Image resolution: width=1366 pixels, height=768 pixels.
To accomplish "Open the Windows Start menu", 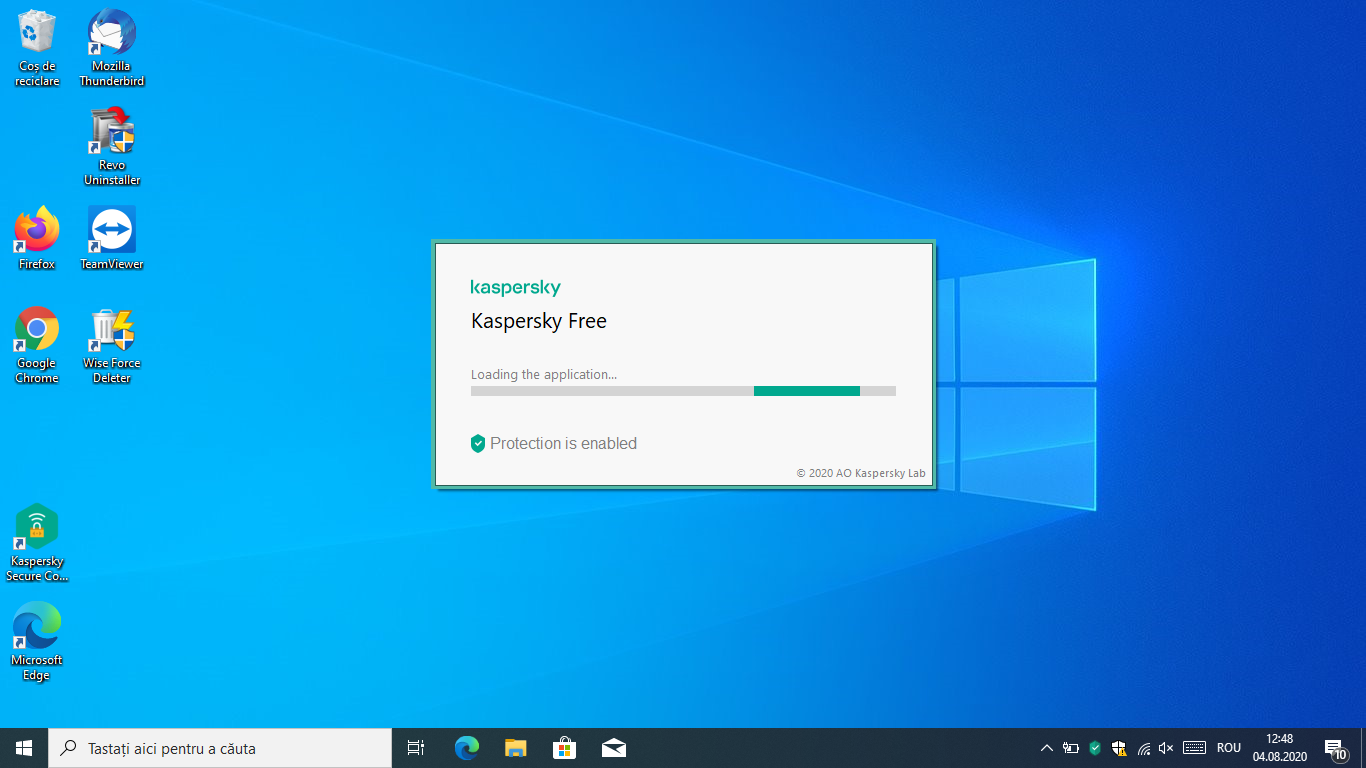I will click(24, 748).
